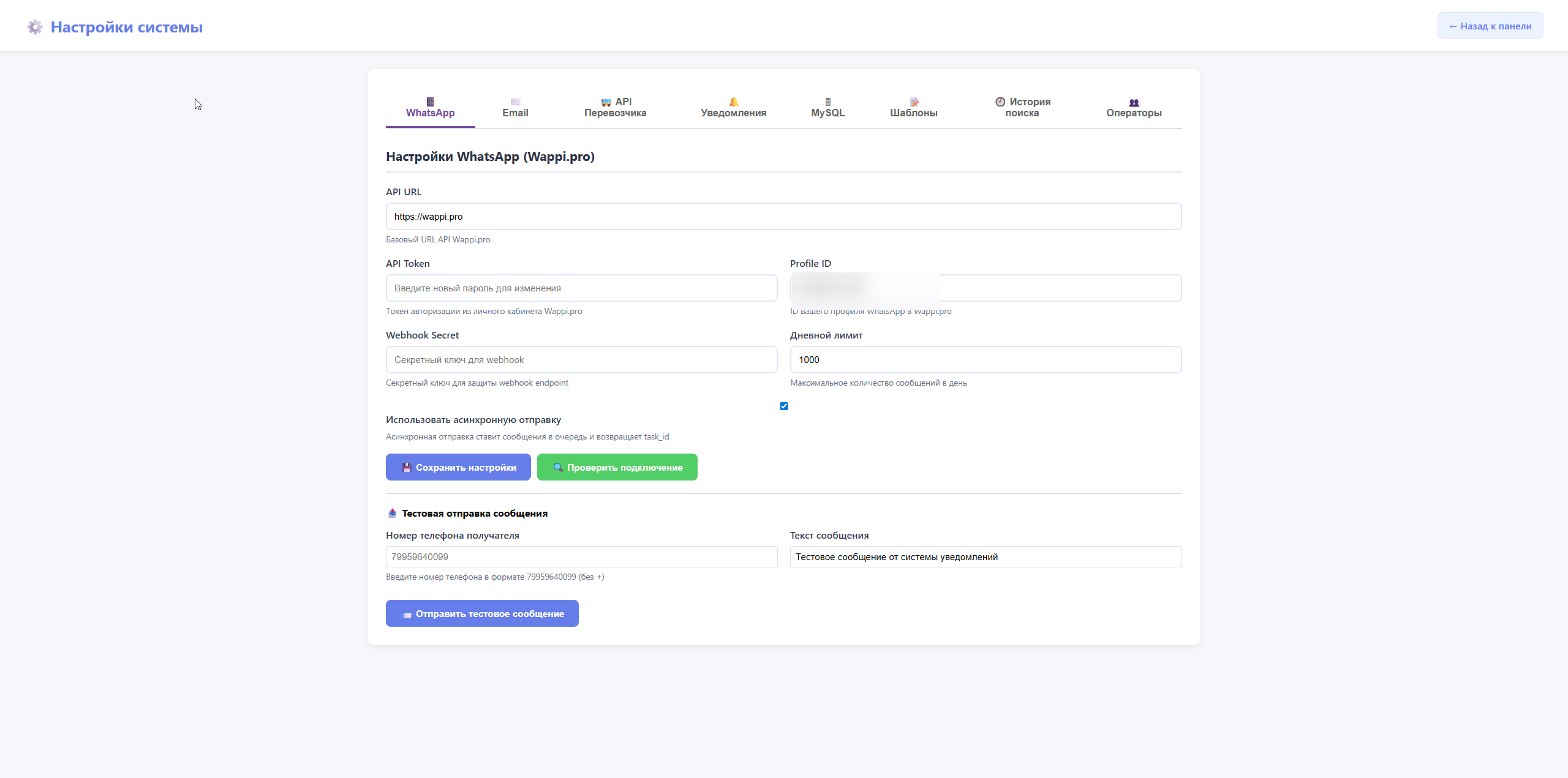Click the truck icon on API Перевозчика tab
The height and width of the screenshot is (778, 1568).
click(x=606, y=102)
